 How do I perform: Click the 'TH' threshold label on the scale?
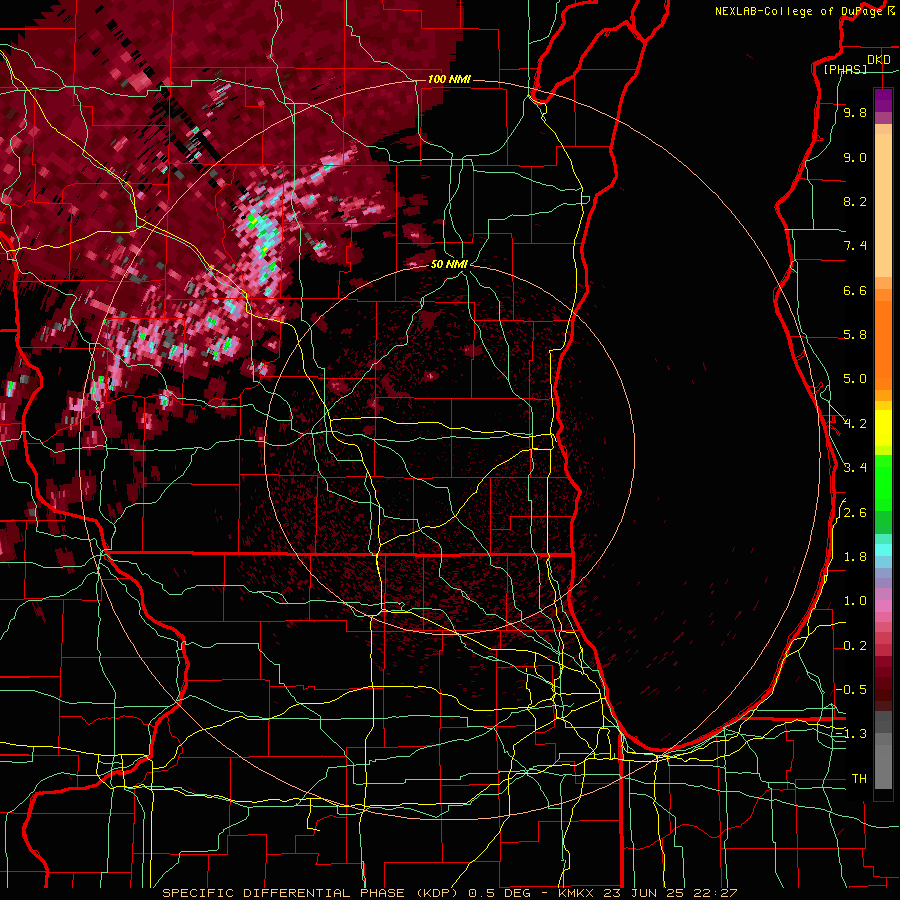point(859,779)
